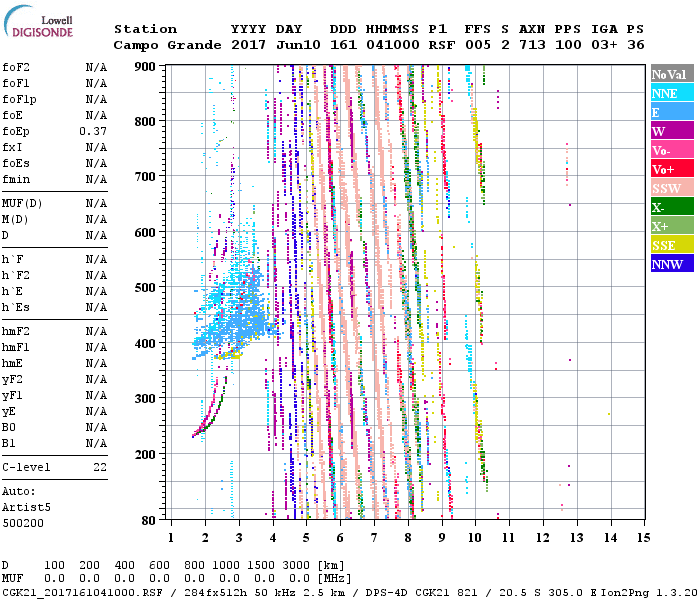Click the E blue legend swatch
Image resolution: width=700 pixels, height=600 pixels.
pyautogui.click(x=672, y=112)
